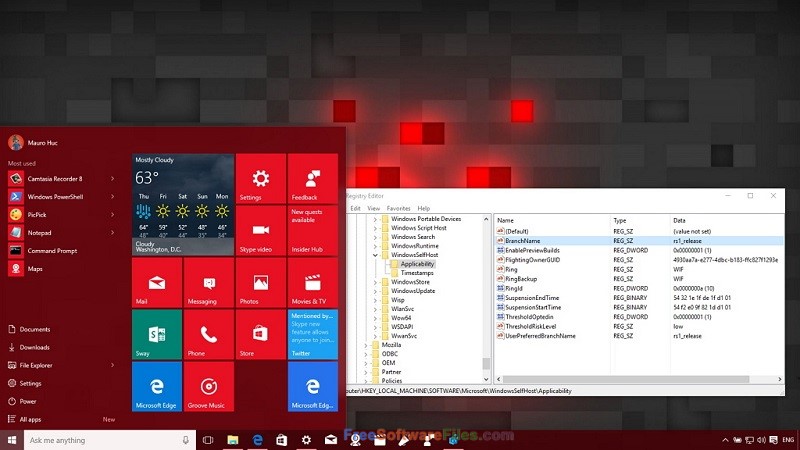800x450 pixels.
Task: Select the ThresholdRiskLevel value
Action: pos(531,327)
